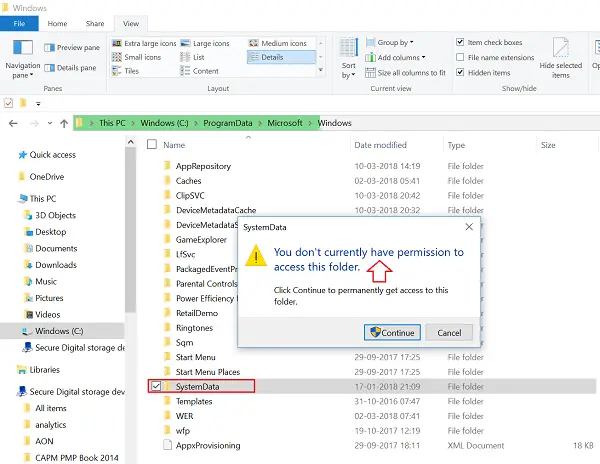
Task: Sort by Date modified column header
Action: click(x=380, y=145)
